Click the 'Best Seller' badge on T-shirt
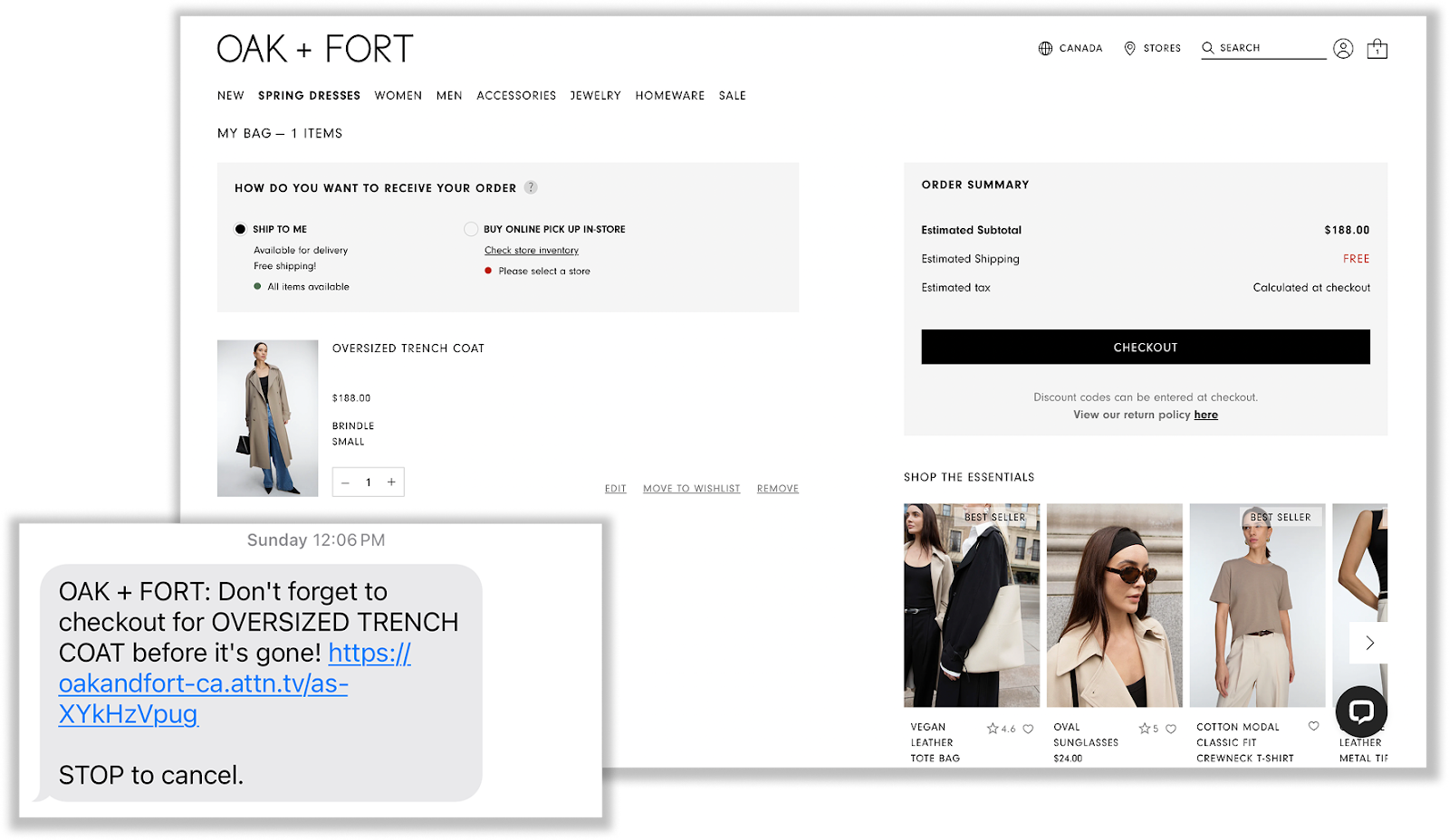The height and width of the screenshot is (840, 1449). pos(1281,517)
